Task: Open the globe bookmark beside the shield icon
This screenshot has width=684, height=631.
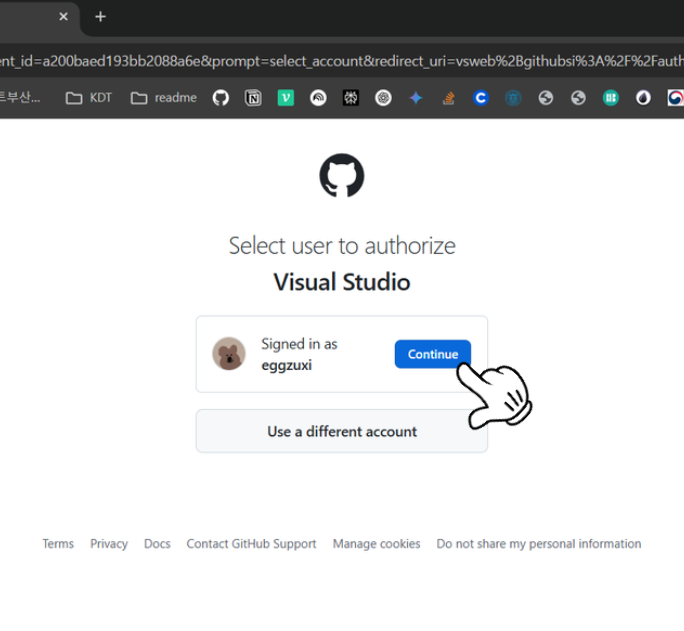Action: tap(546, 98)
